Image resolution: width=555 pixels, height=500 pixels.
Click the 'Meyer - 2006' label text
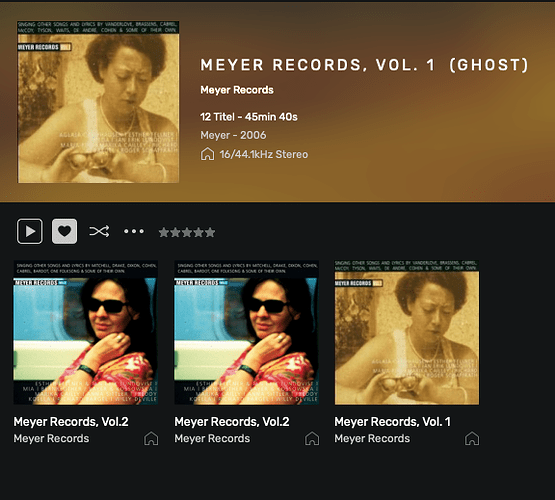point(233,135)
